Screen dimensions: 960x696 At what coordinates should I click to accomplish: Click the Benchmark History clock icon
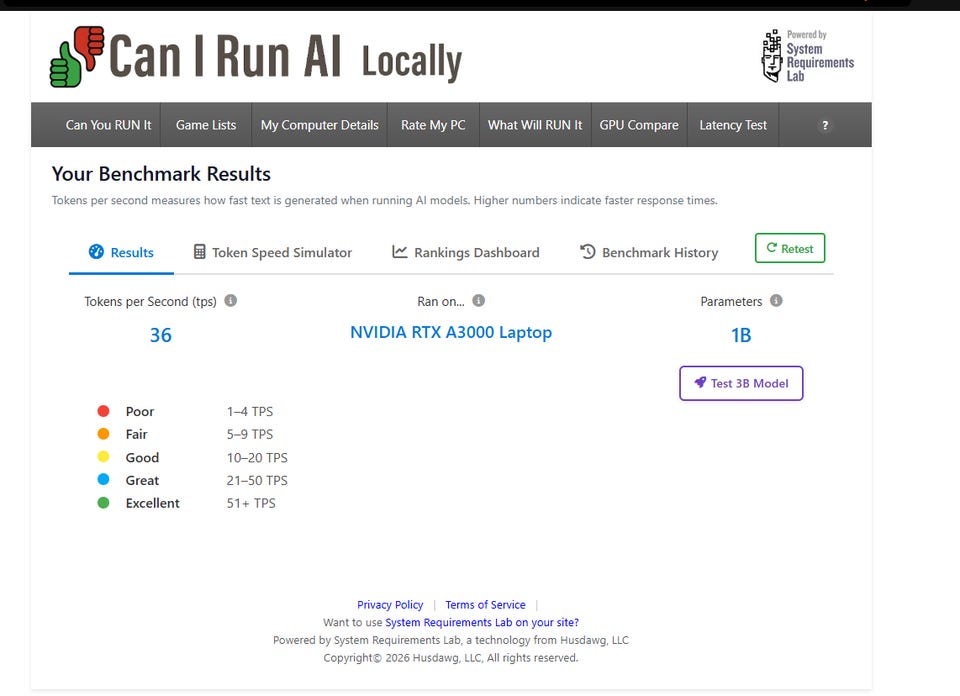[587, 252]
